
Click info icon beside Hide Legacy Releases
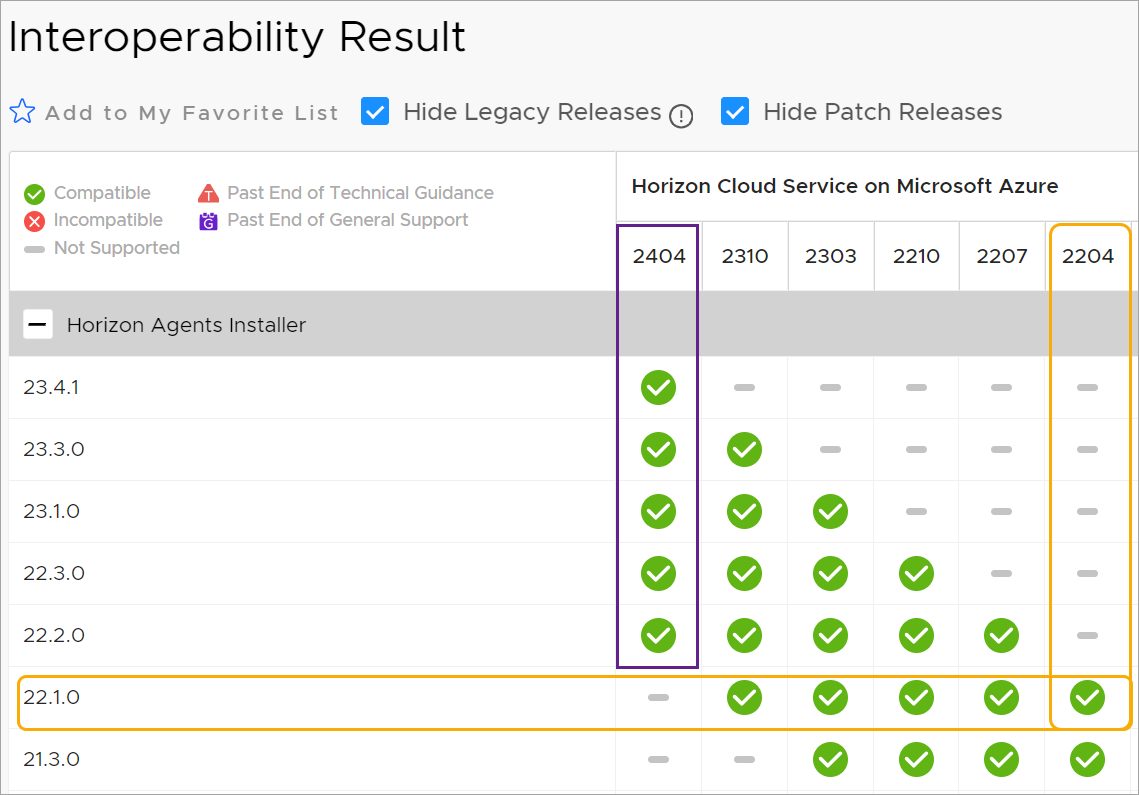click(x=681, y=116)
